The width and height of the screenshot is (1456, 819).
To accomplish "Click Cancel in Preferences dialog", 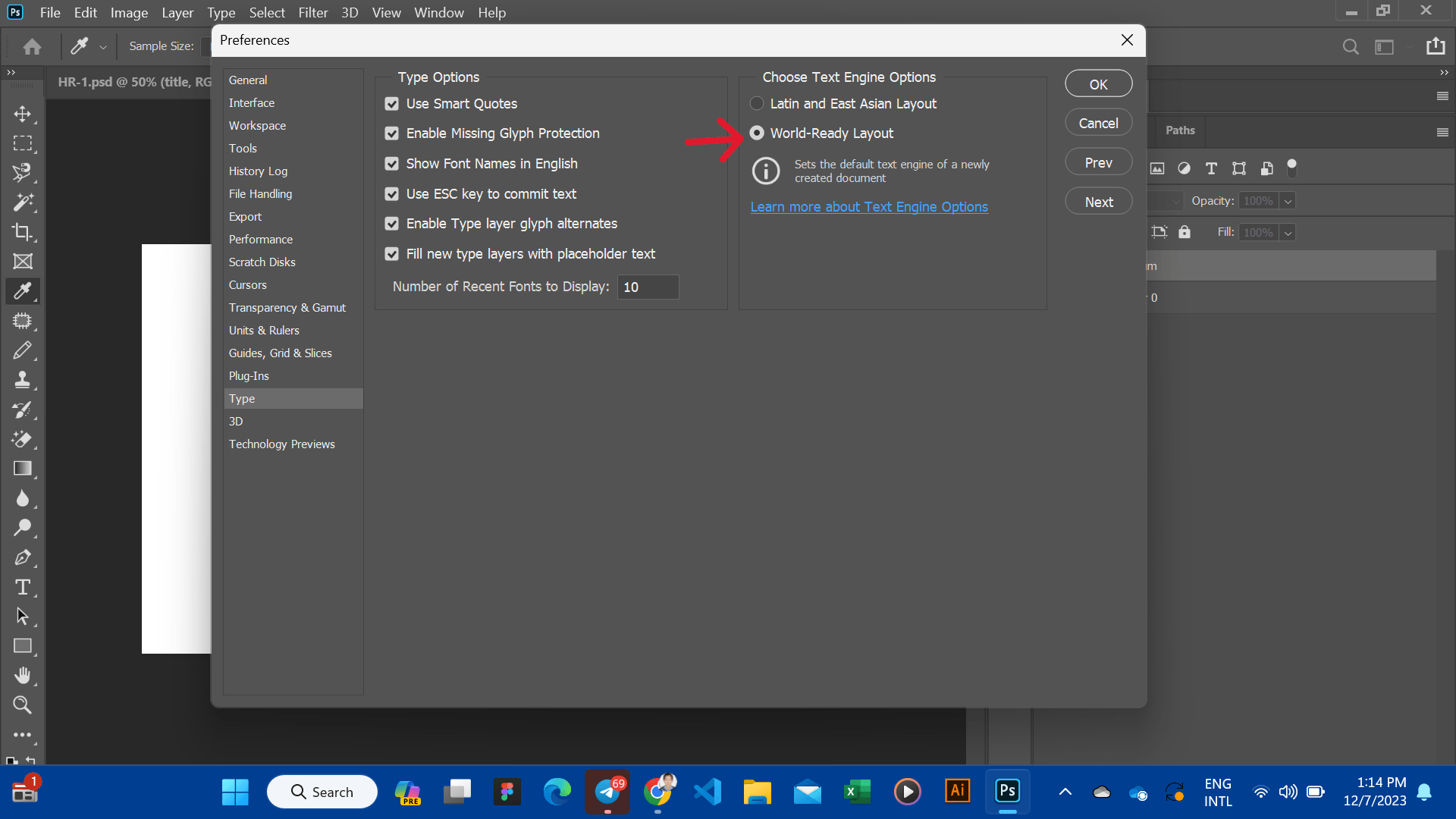I will [1099, 123].
